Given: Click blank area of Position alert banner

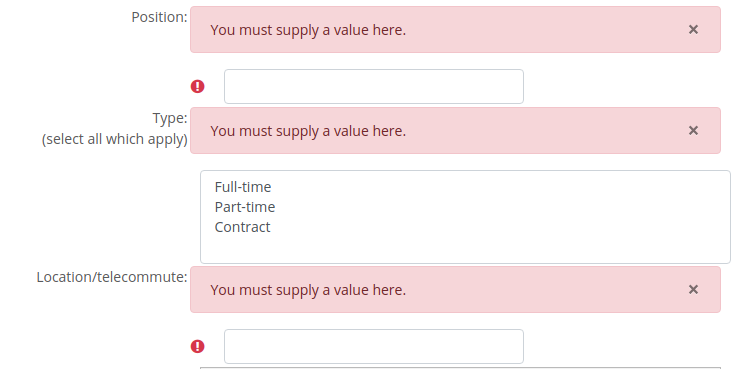Looking at the screenshot, I should (x=538, y=30).
